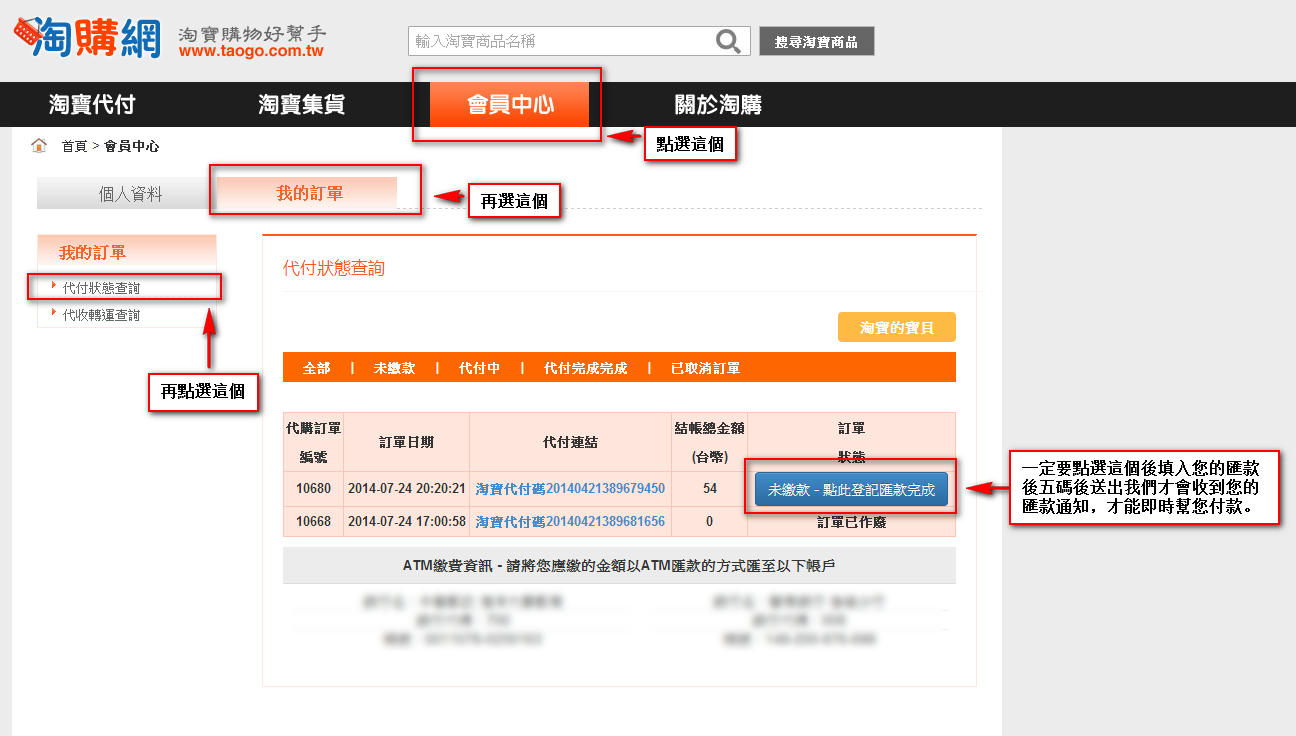Click date 2014-07-24 17:00:58

[x=407, y=522]
